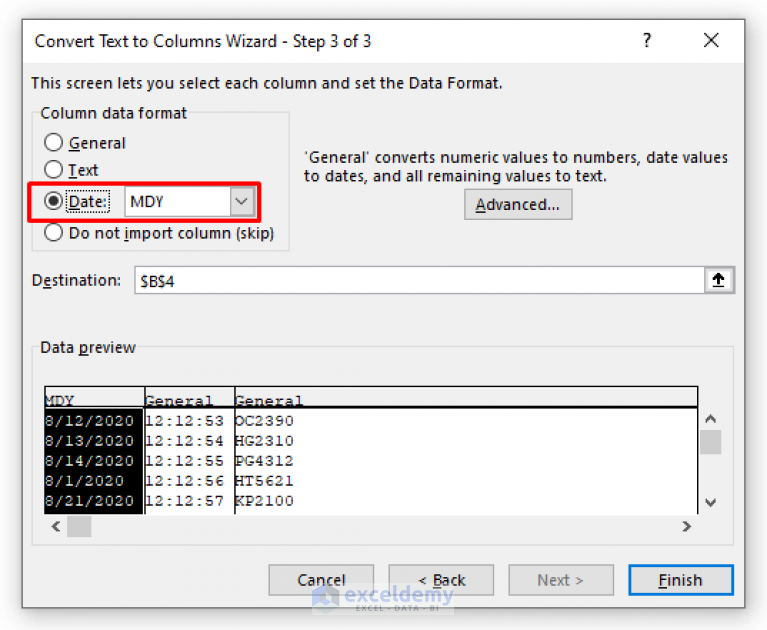
Task: Open the help question mark
Action: [647, 40]
